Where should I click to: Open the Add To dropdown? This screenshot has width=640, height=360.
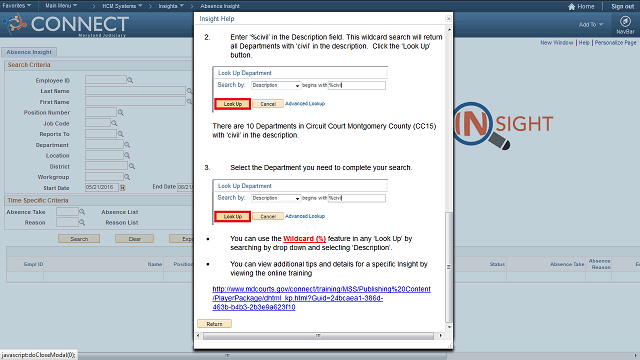pos(590,24)
